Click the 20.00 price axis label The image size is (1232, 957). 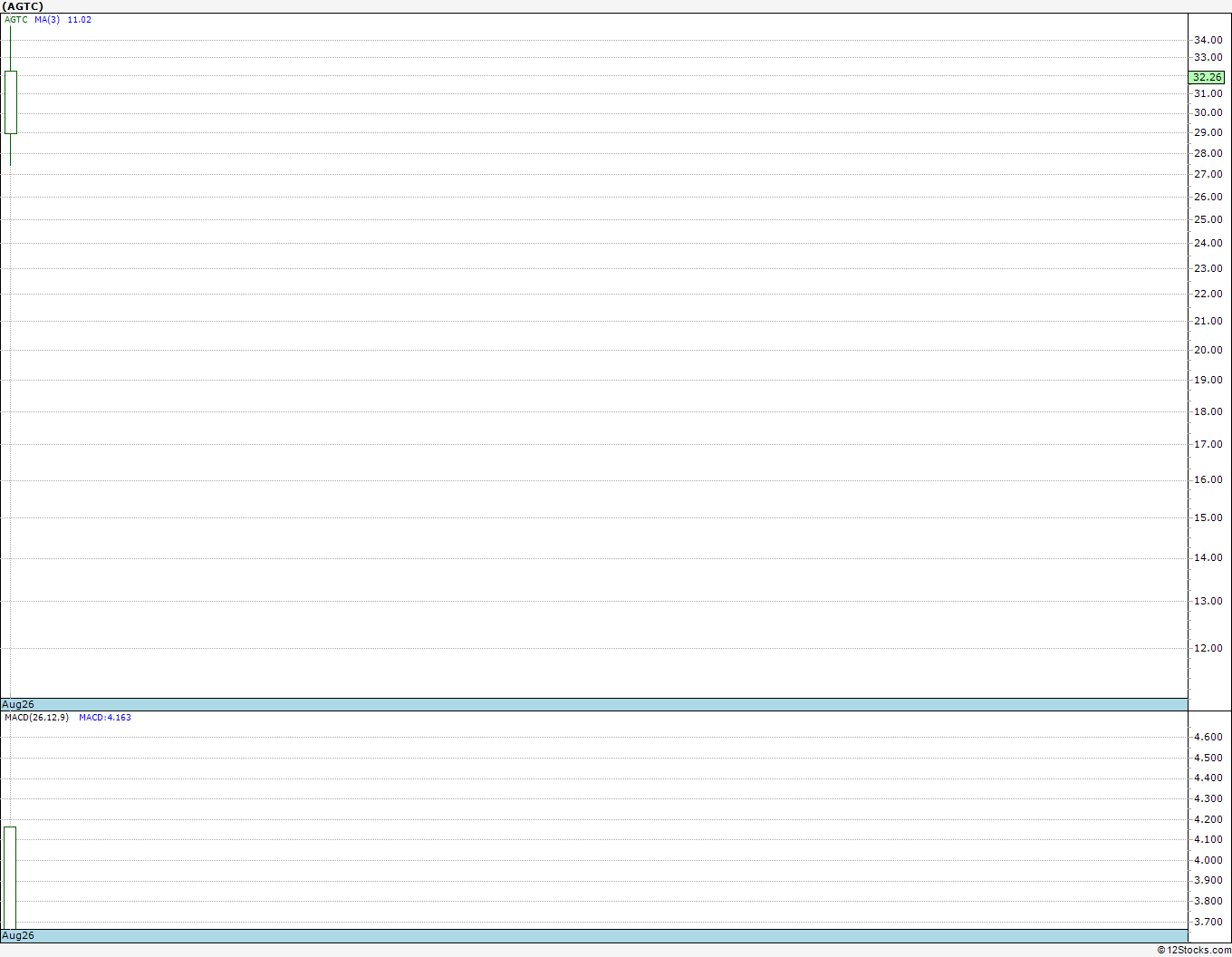tap(1208, 350)
